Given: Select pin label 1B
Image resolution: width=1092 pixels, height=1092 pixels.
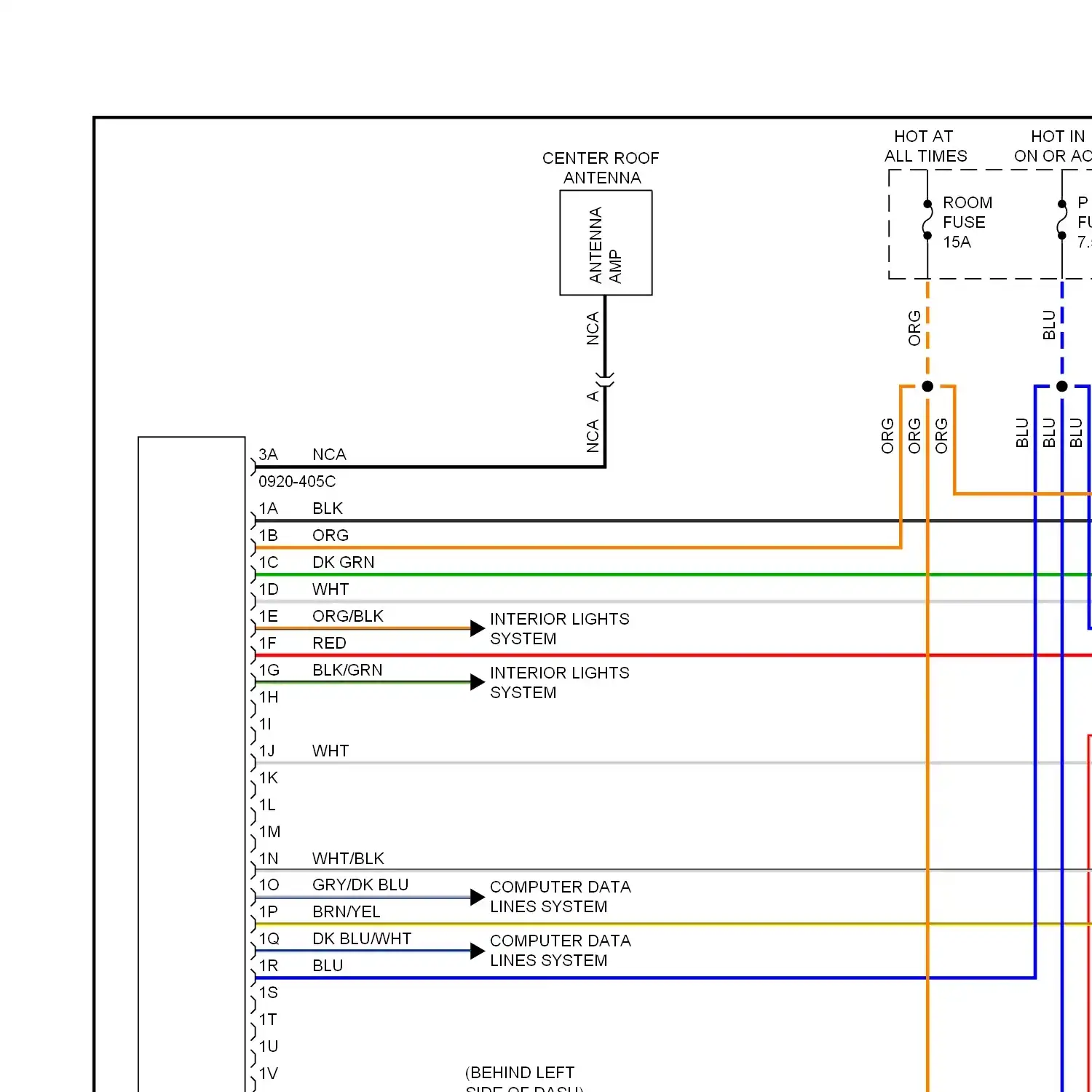Looking at the screenshot, I should pos(269,536).
